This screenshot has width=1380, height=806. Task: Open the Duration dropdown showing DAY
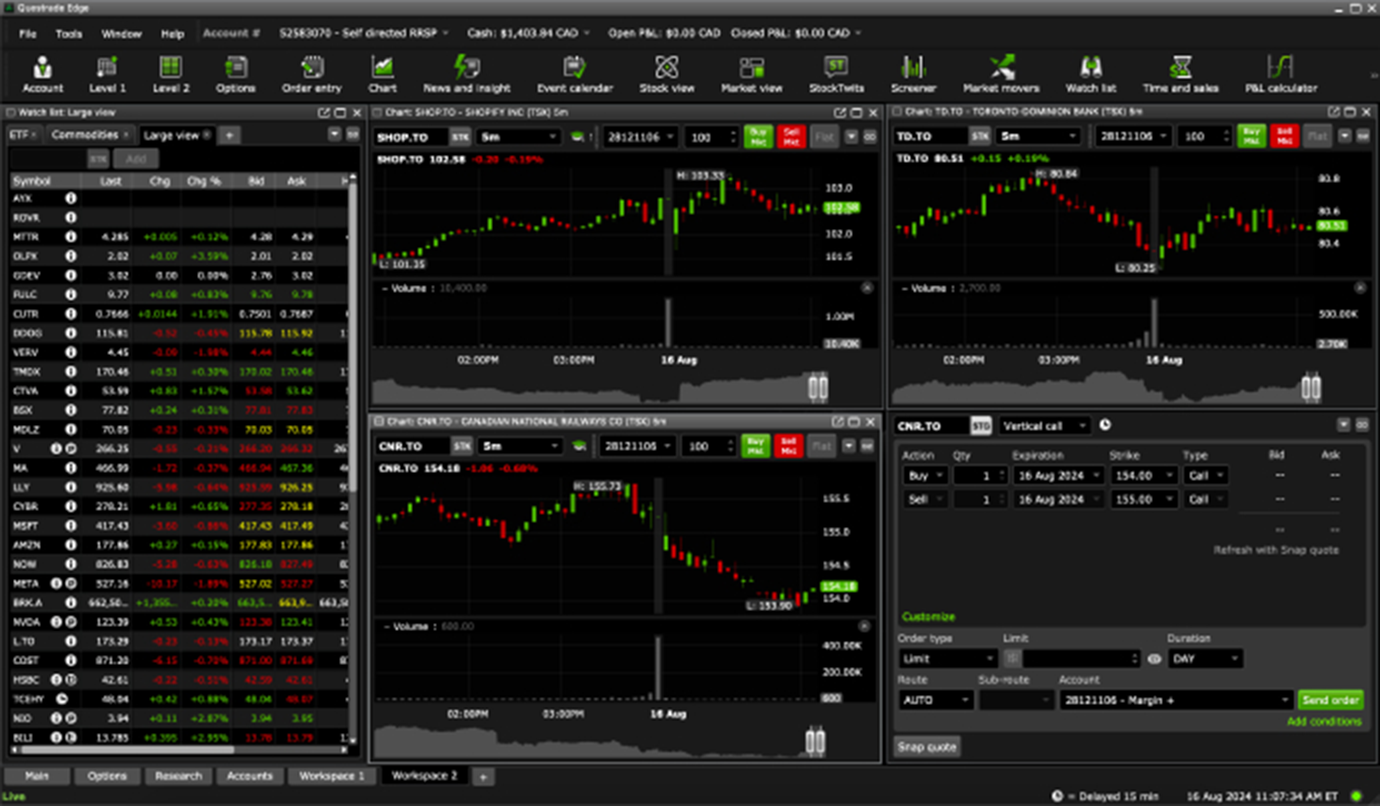(x=1206, y=658)
